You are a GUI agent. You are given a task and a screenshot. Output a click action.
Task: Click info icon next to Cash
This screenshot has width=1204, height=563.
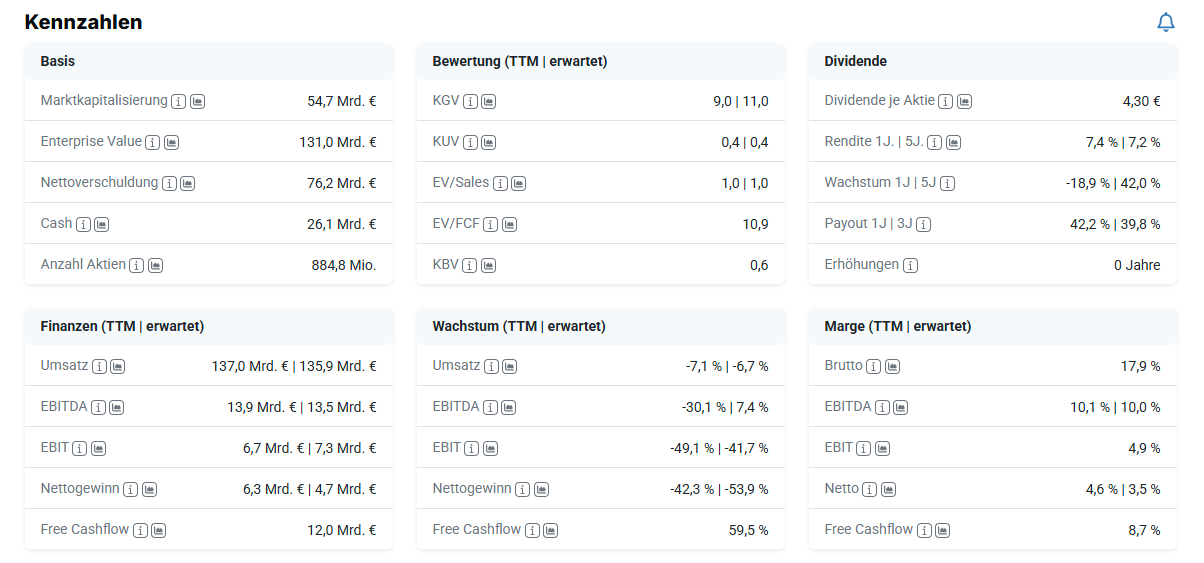pos(84,224)
